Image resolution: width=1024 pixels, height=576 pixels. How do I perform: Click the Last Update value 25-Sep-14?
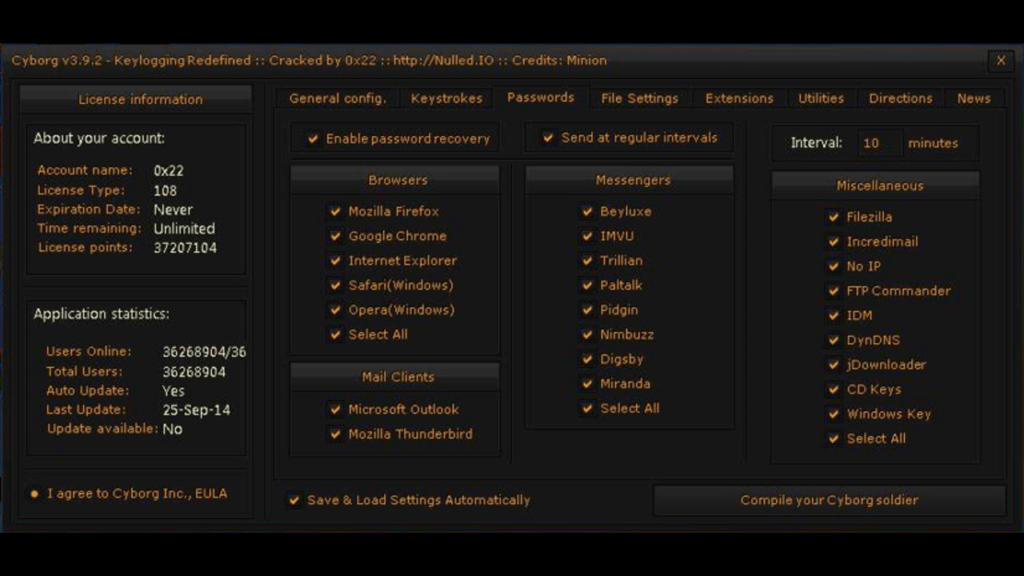pyautogui.click(x=197, y=410)
